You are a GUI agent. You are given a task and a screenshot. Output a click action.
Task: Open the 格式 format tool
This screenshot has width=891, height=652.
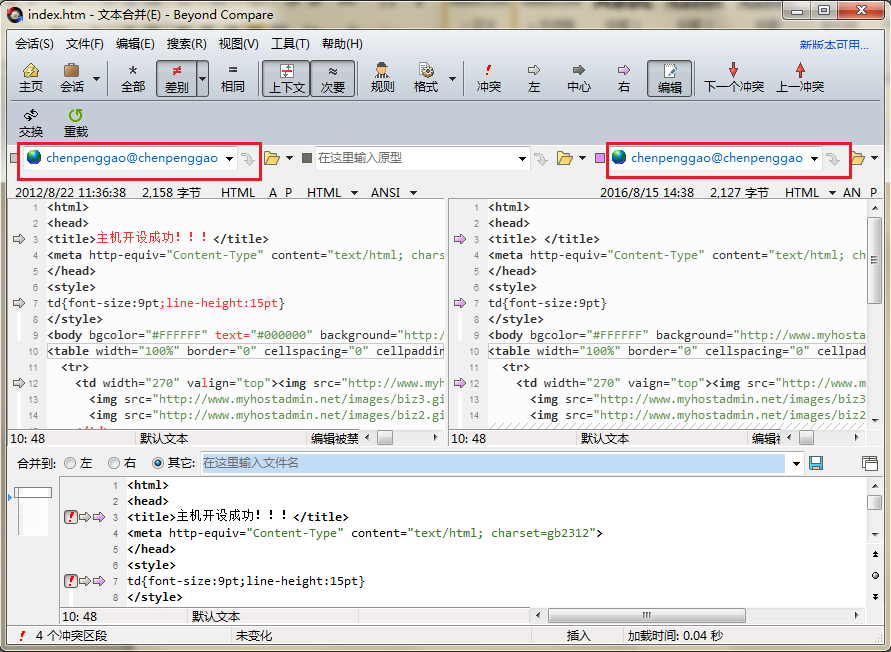point(426,78)
